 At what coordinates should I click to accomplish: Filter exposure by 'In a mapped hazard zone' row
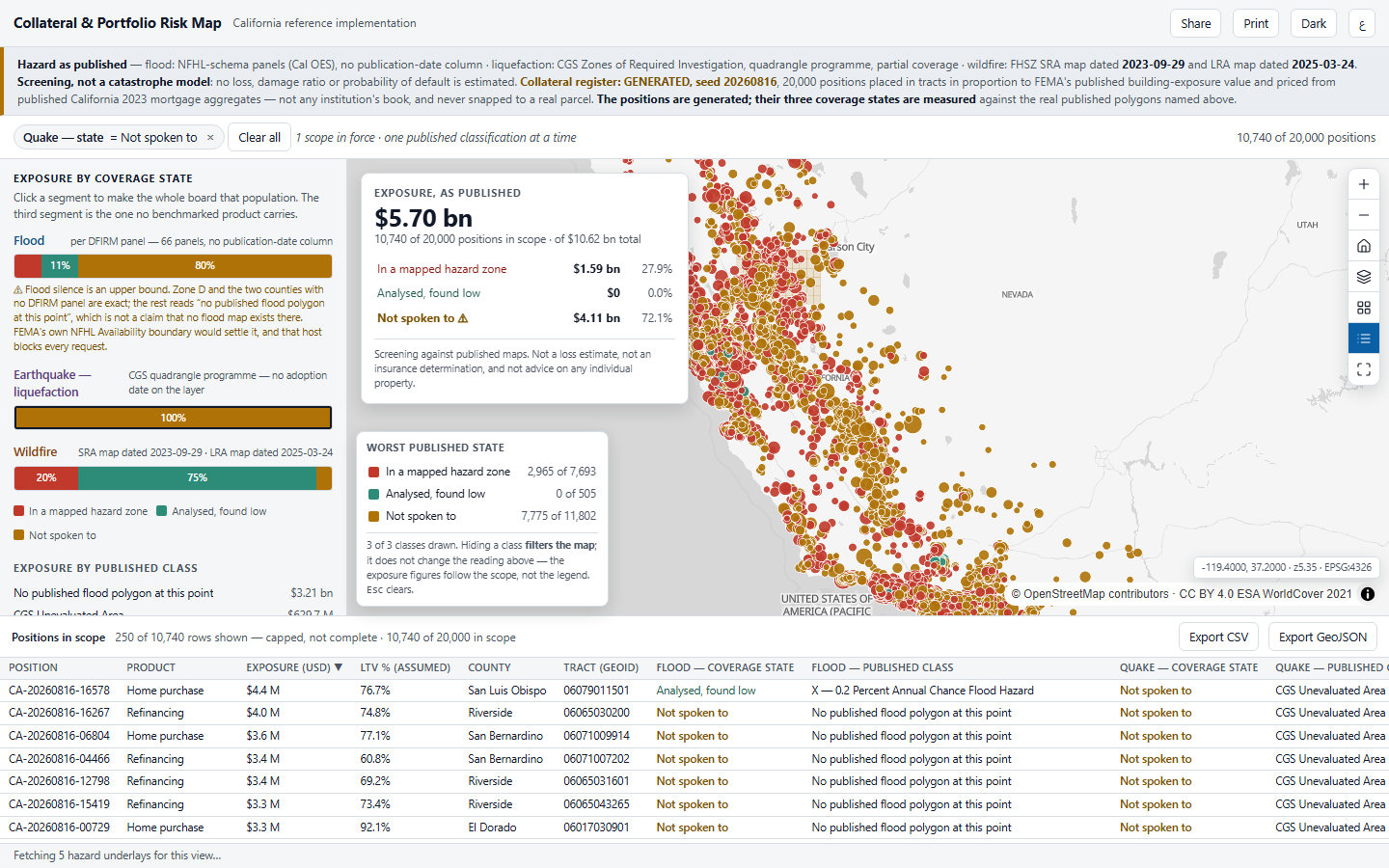click(525, 269)
